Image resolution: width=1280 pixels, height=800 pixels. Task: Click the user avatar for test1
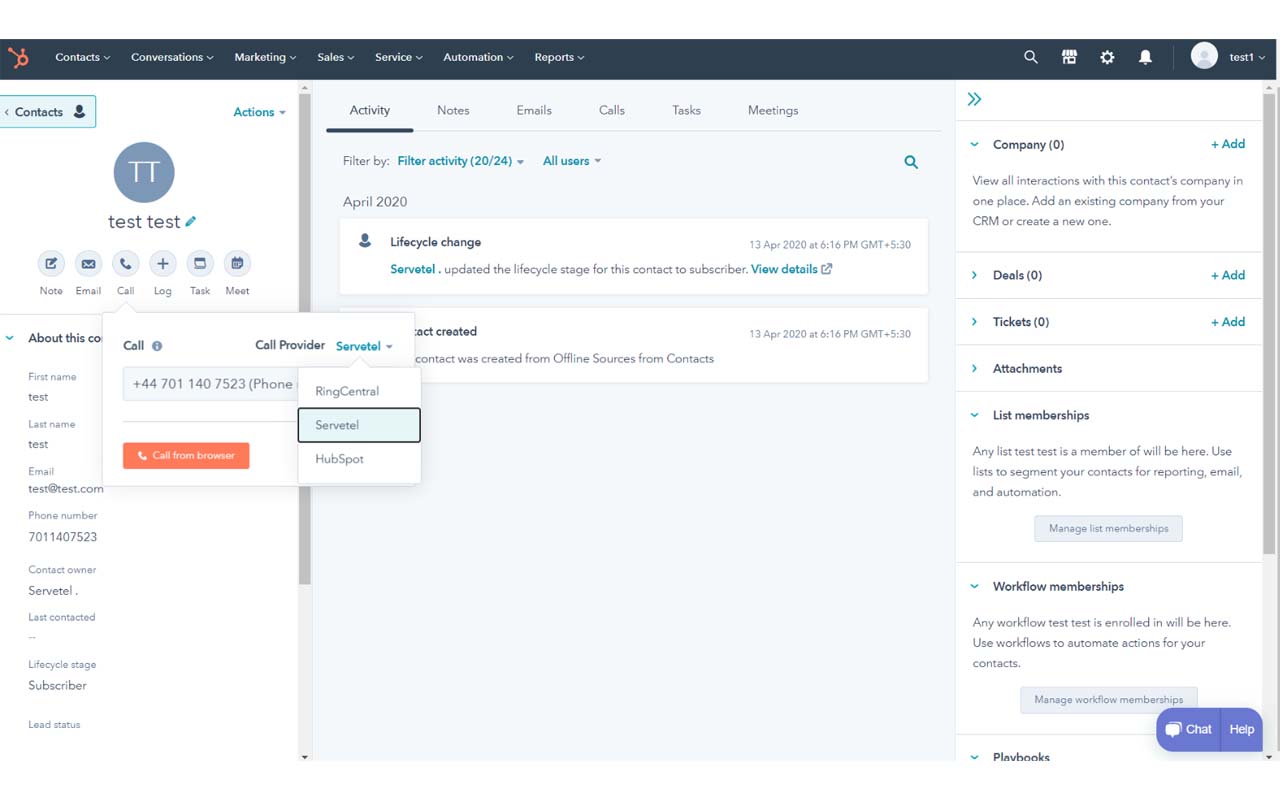pyautogui.click(x=1204, y=56)
